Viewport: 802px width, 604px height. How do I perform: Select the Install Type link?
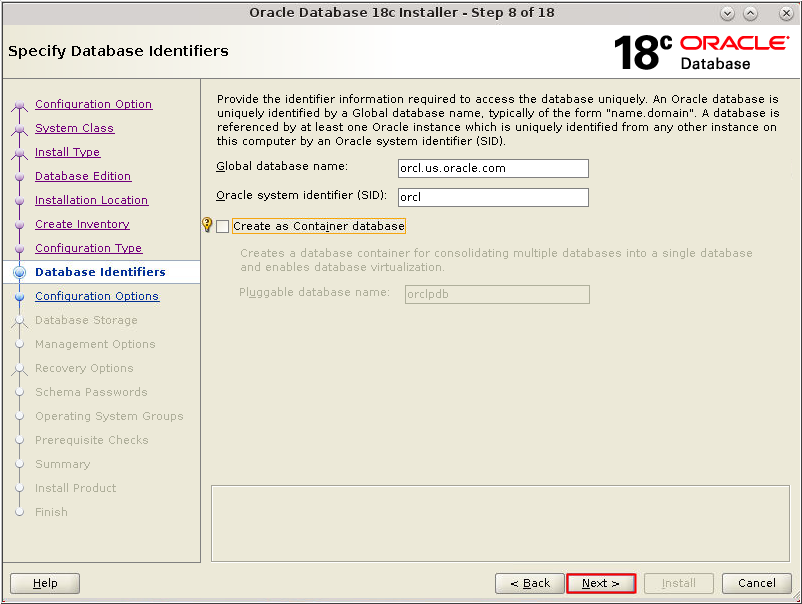[x=66, y=152]
